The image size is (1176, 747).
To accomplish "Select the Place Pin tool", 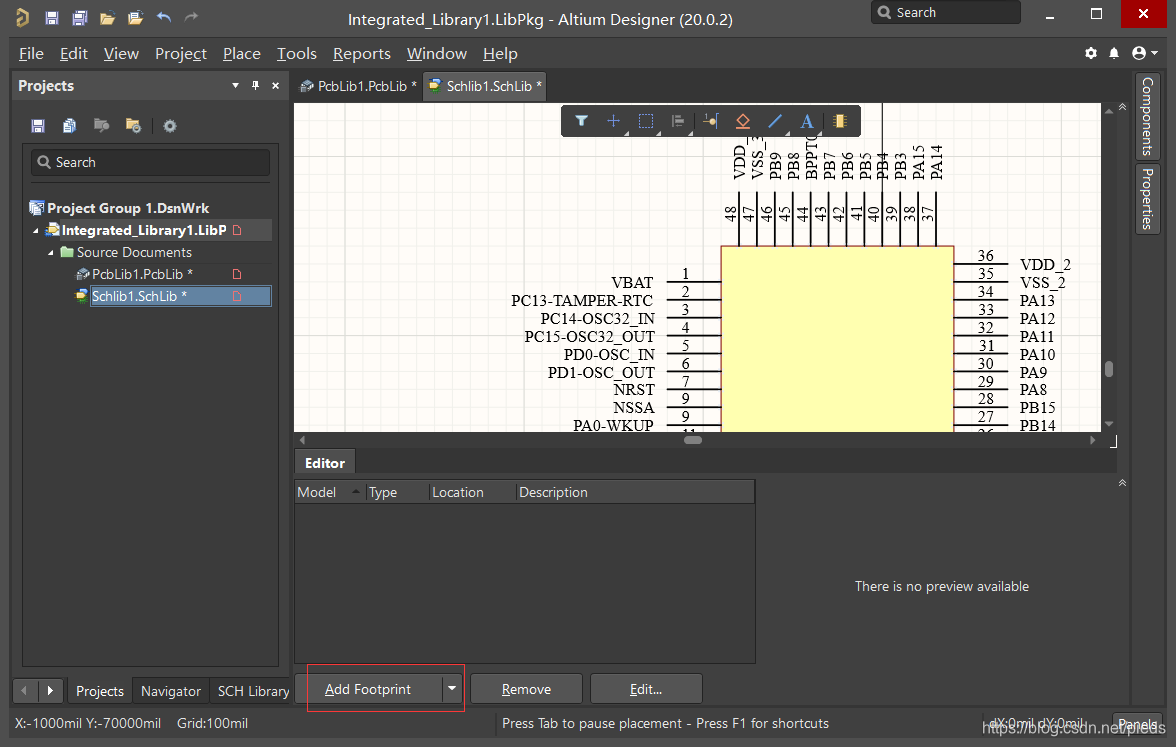I will click(x=710, y=121).
